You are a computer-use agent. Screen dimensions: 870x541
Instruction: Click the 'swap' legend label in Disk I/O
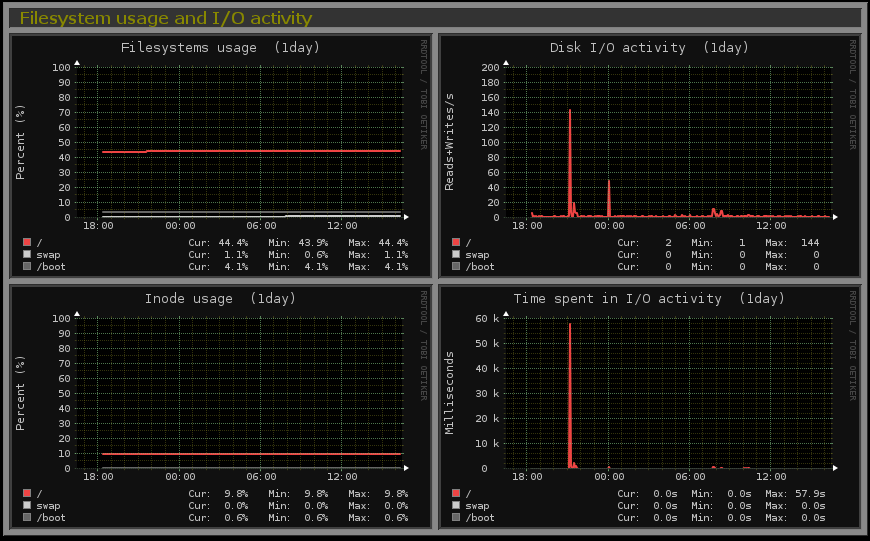[x=477, y=255]
